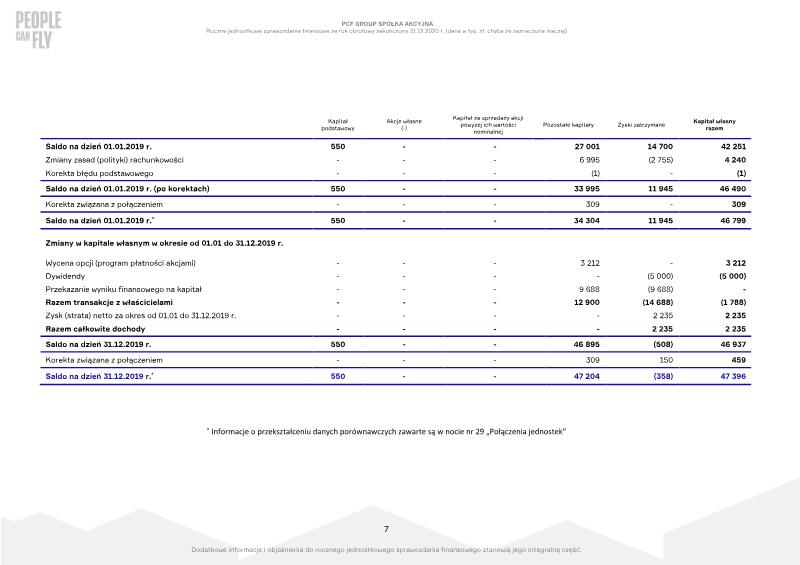The image size is (800, 565).
Task: Click the blue total value 47 396
Action: tap(733, 376)
